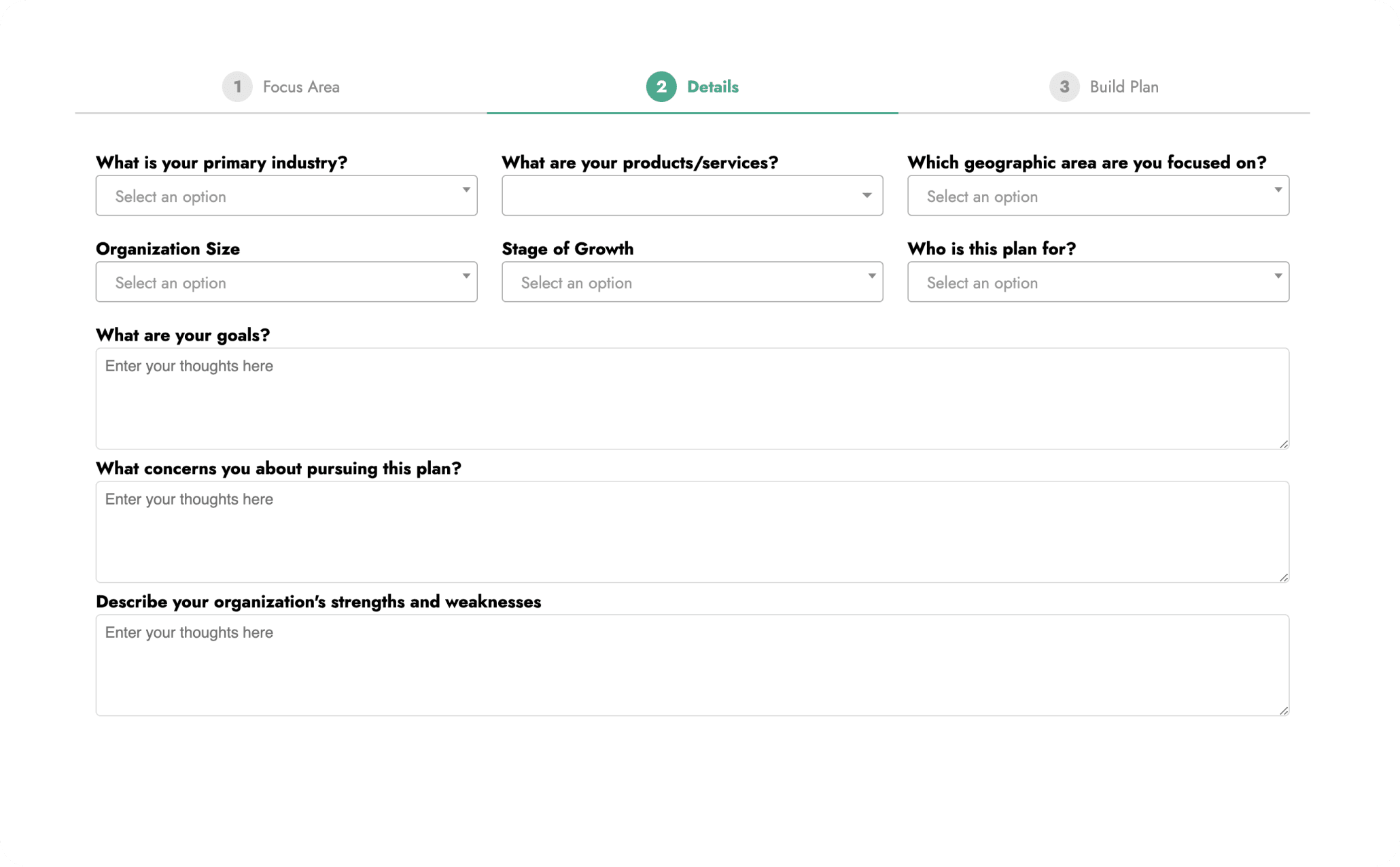Click the primary industry dropdown arrow
The height and width of the screenshot is (867, 1400).
point(466,190)
